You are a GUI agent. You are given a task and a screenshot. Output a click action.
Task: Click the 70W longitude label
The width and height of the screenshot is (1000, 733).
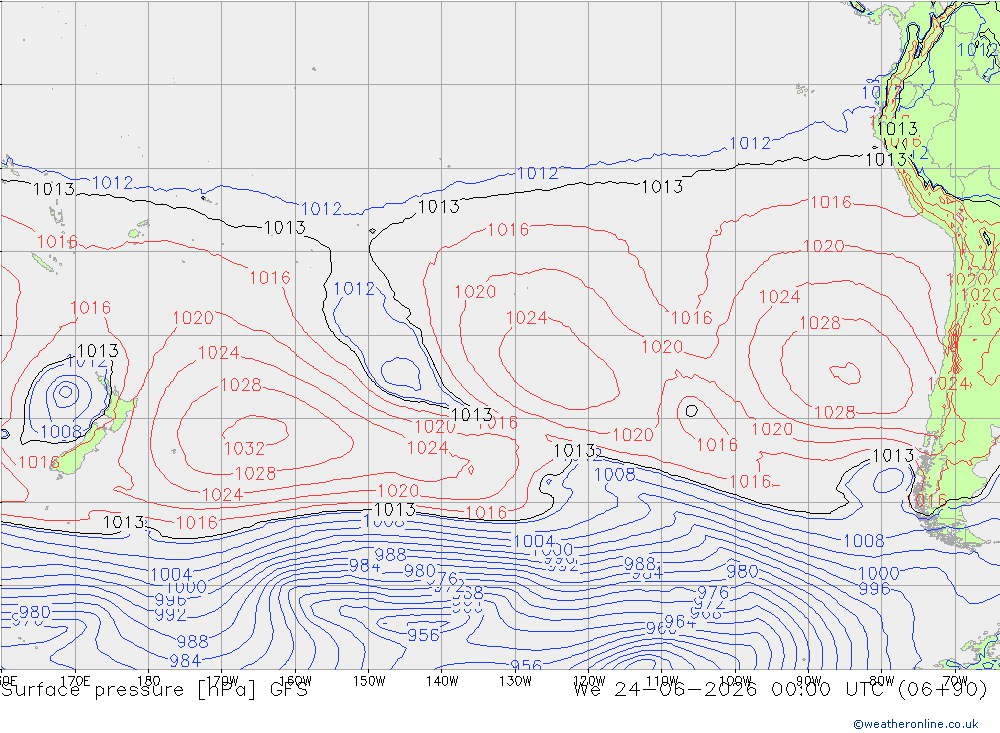tap(955, 681)
